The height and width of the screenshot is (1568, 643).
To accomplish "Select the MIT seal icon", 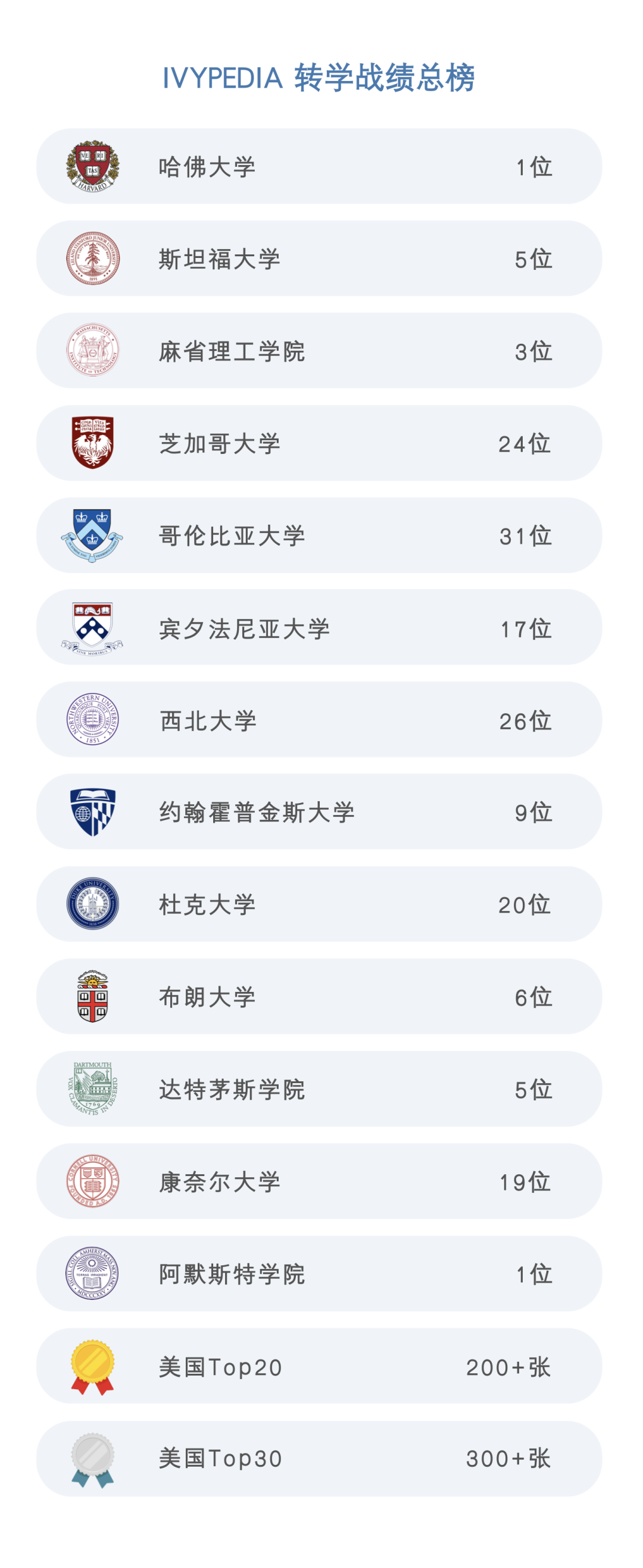I will (92, 351).
